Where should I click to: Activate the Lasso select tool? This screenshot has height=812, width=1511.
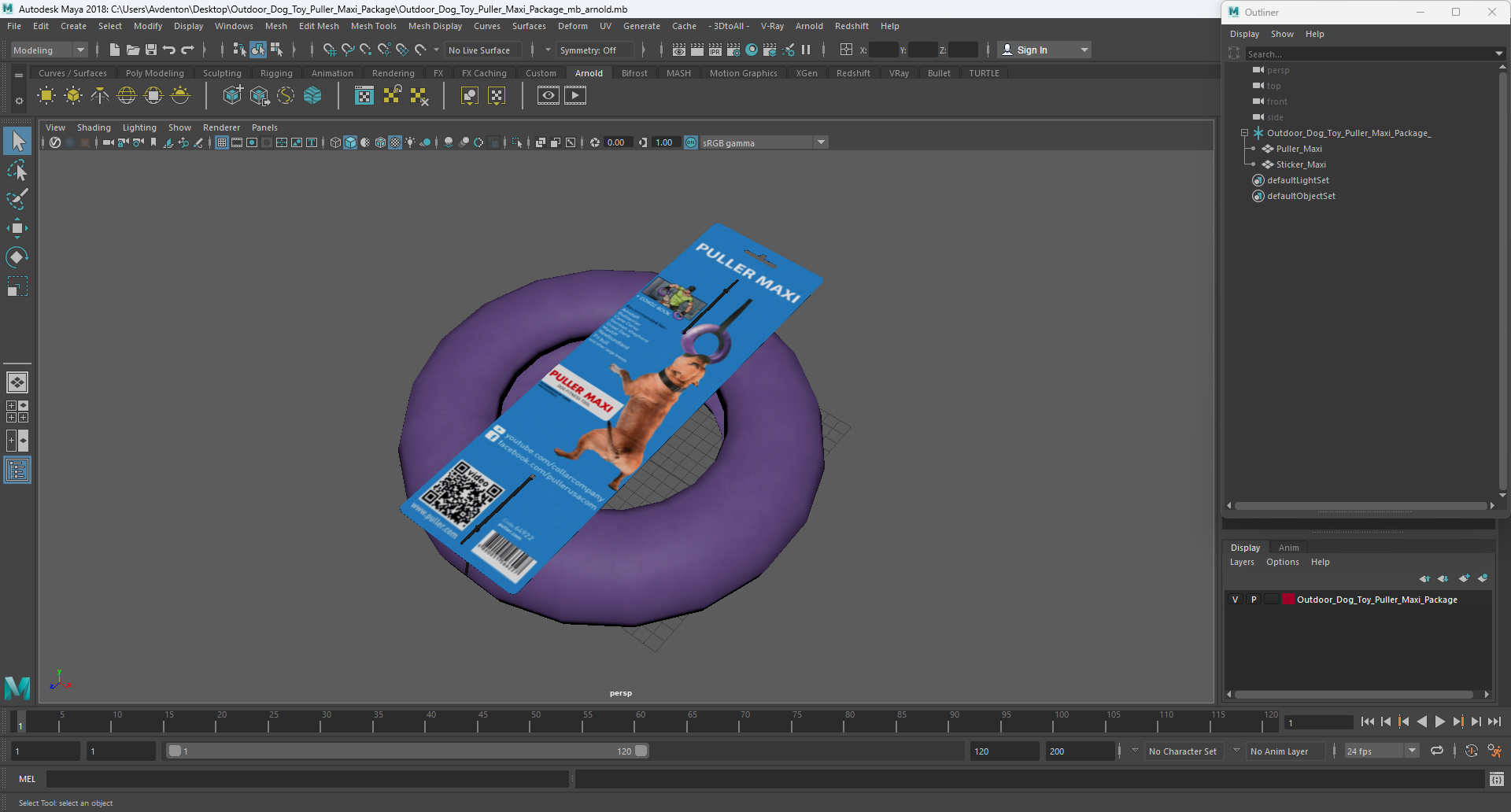pos(17,171)
